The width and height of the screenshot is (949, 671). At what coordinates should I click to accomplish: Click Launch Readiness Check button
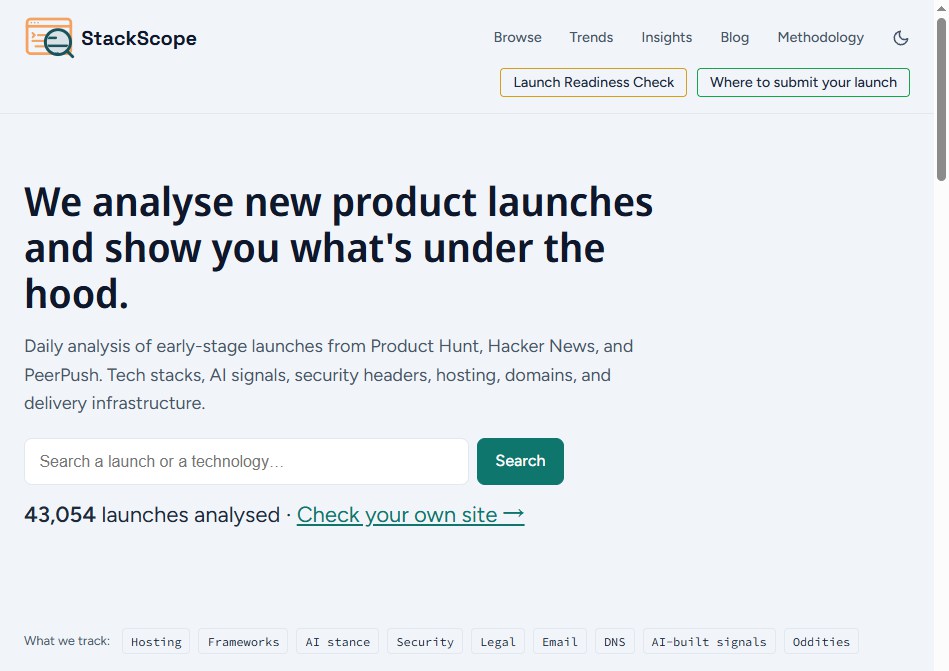(x=593, y=82)
